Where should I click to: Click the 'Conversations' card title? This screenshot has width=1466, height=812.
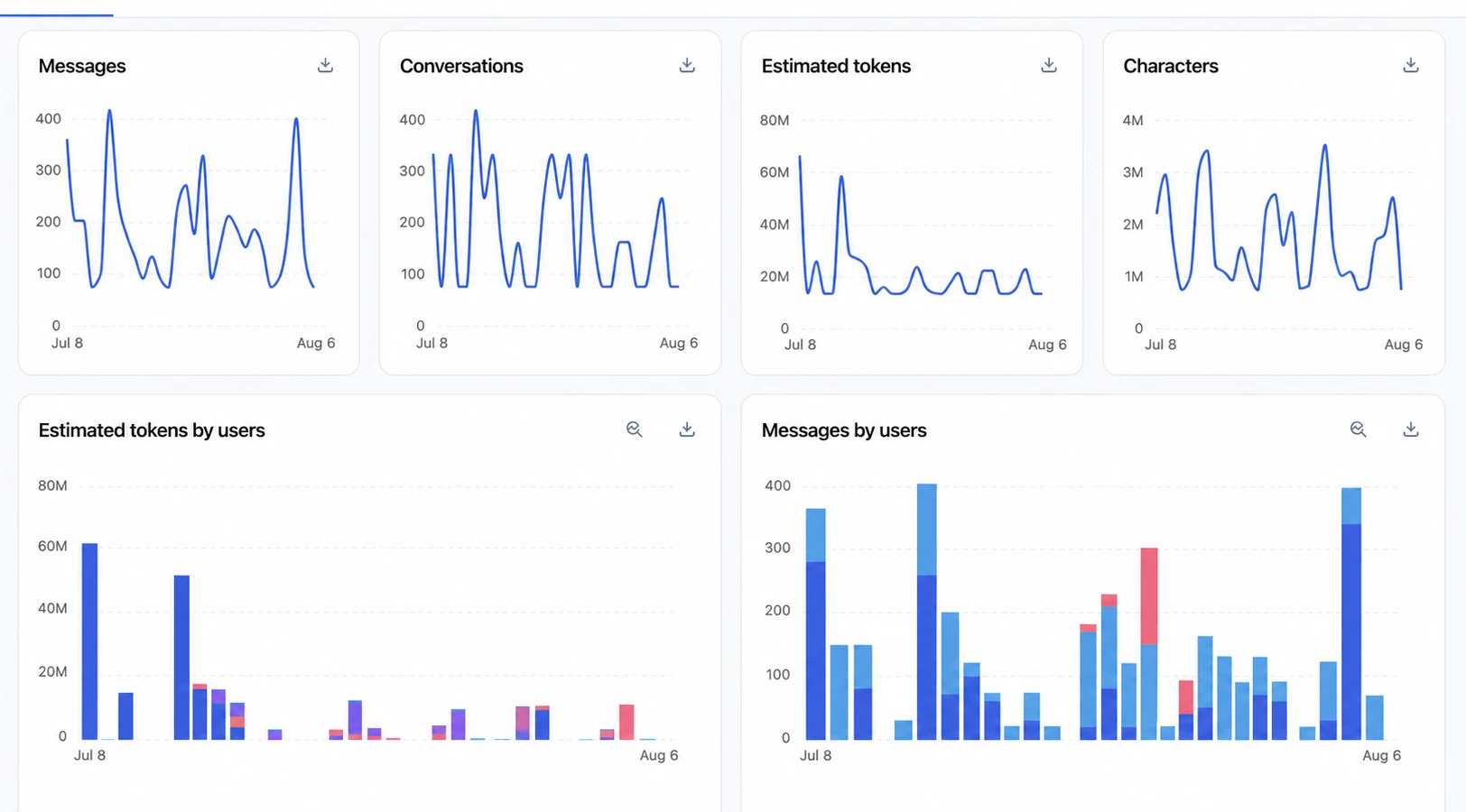461,66
